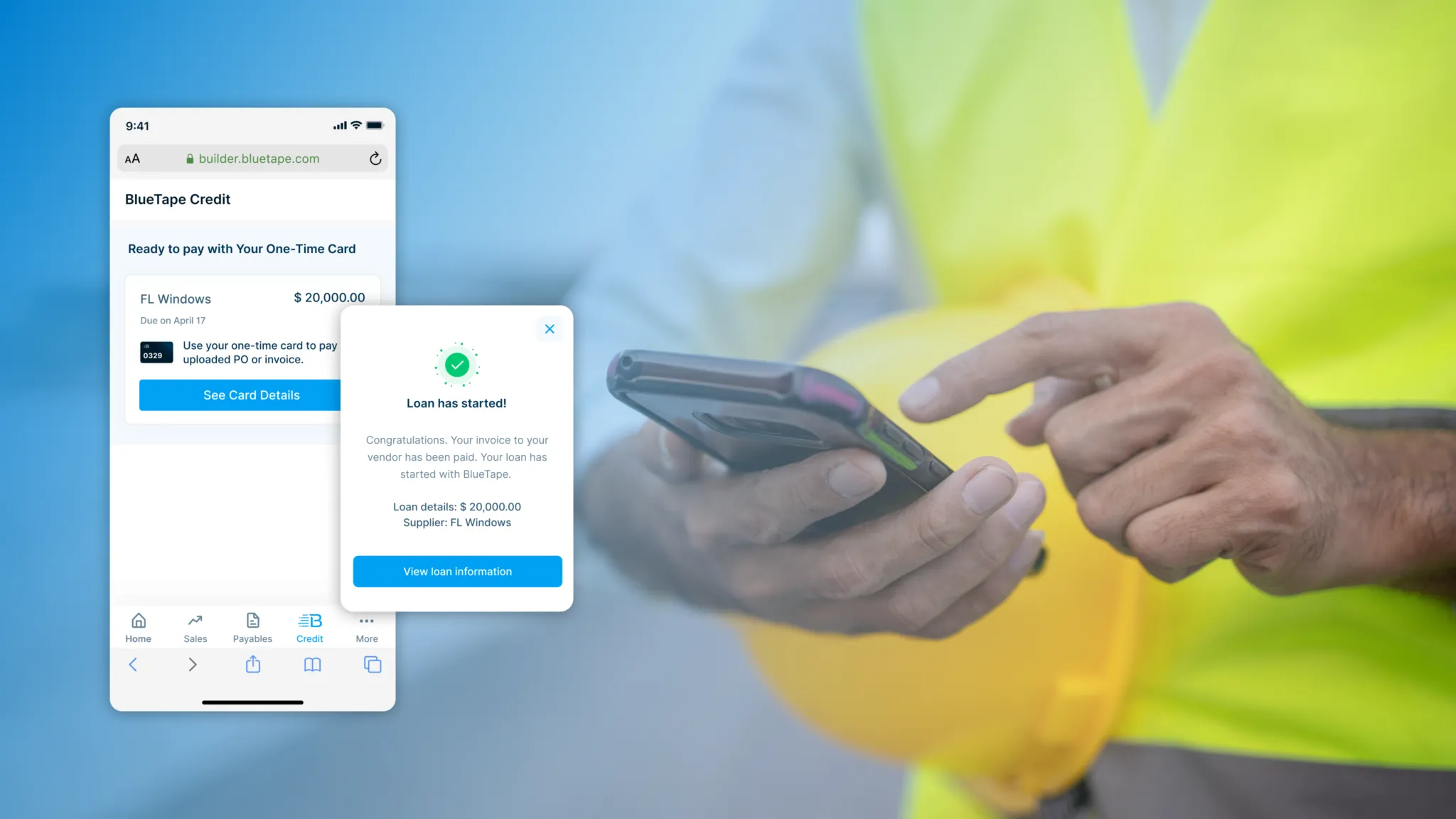Close the loan confirmation popup
This screenshot has height=819, width=1456.
click(x=549, y=329)
